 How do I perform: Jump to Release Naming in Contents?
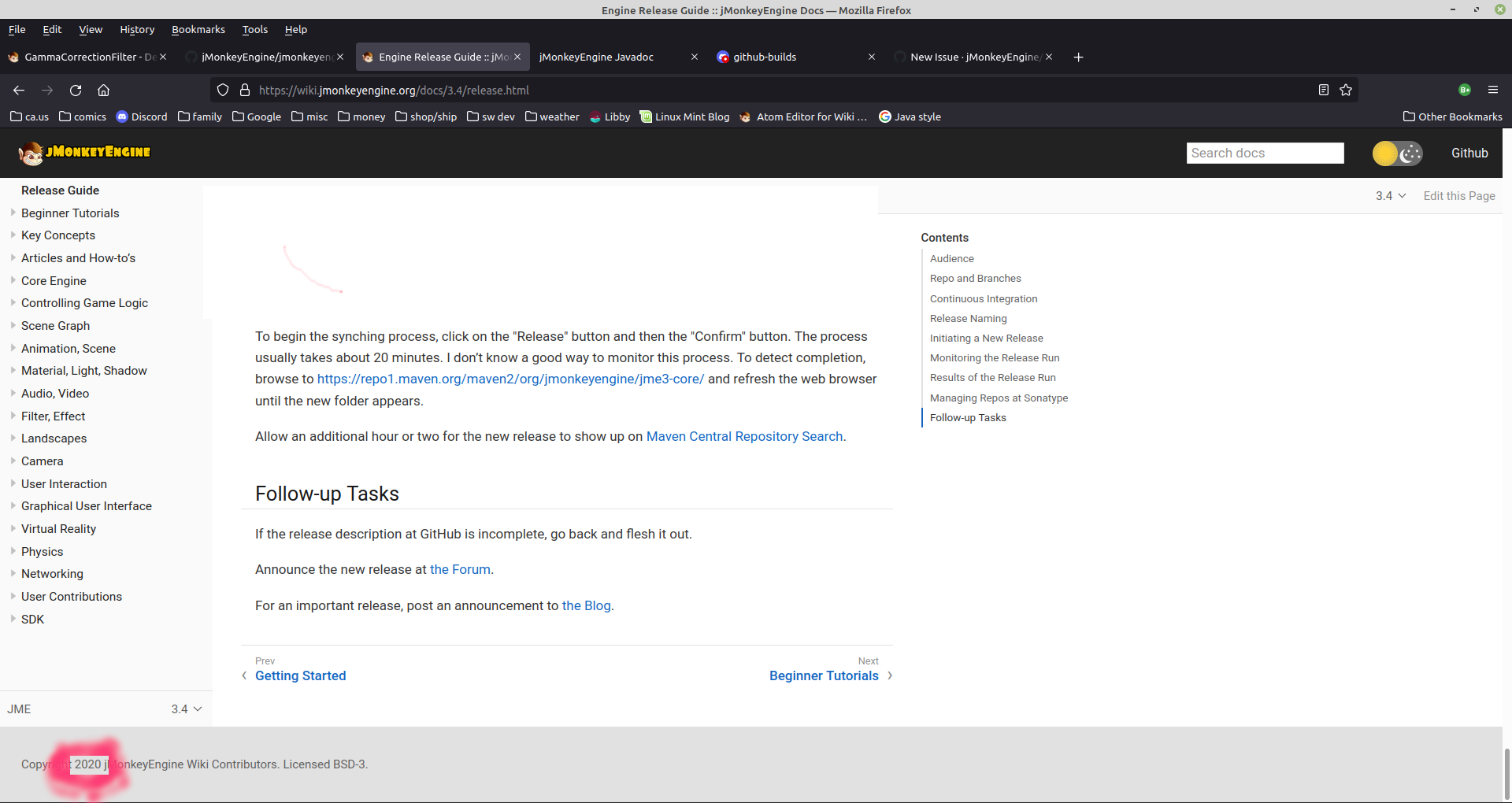pos(968,318)
